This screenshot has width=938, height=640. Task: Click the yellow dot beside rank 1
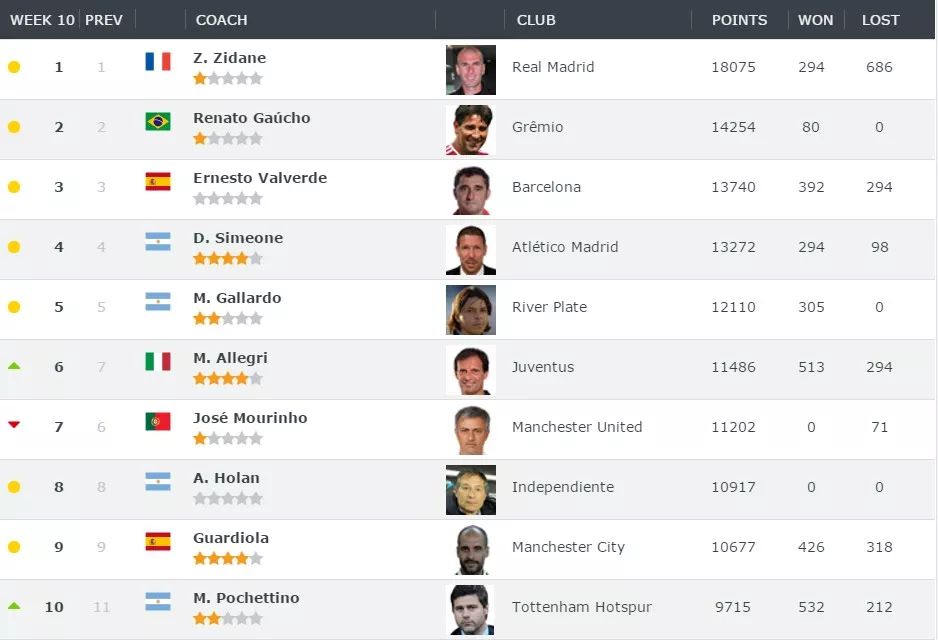click(14, 67)
